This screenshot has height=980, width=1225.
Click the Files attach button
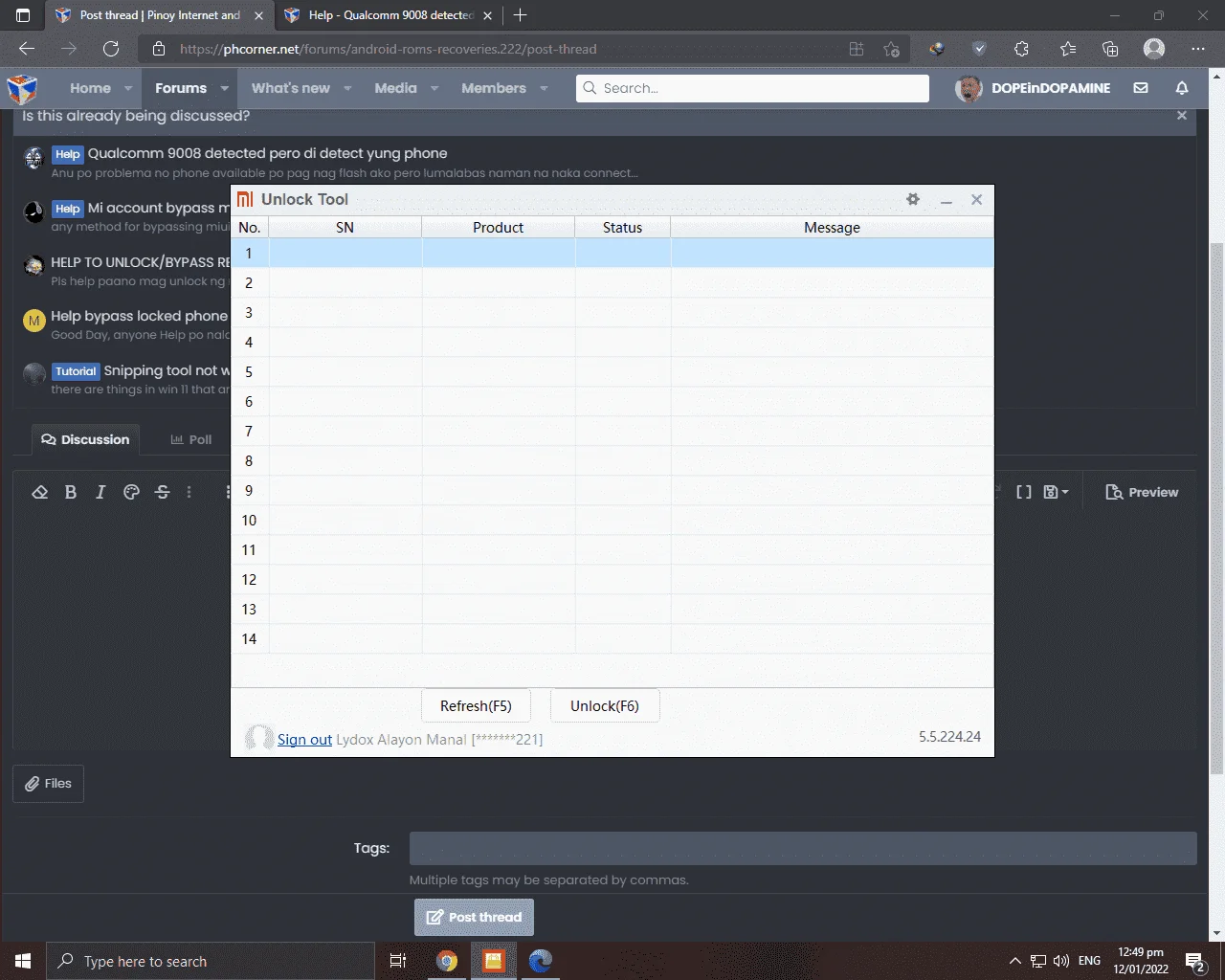pyautogui.click(x=48, y=783)
